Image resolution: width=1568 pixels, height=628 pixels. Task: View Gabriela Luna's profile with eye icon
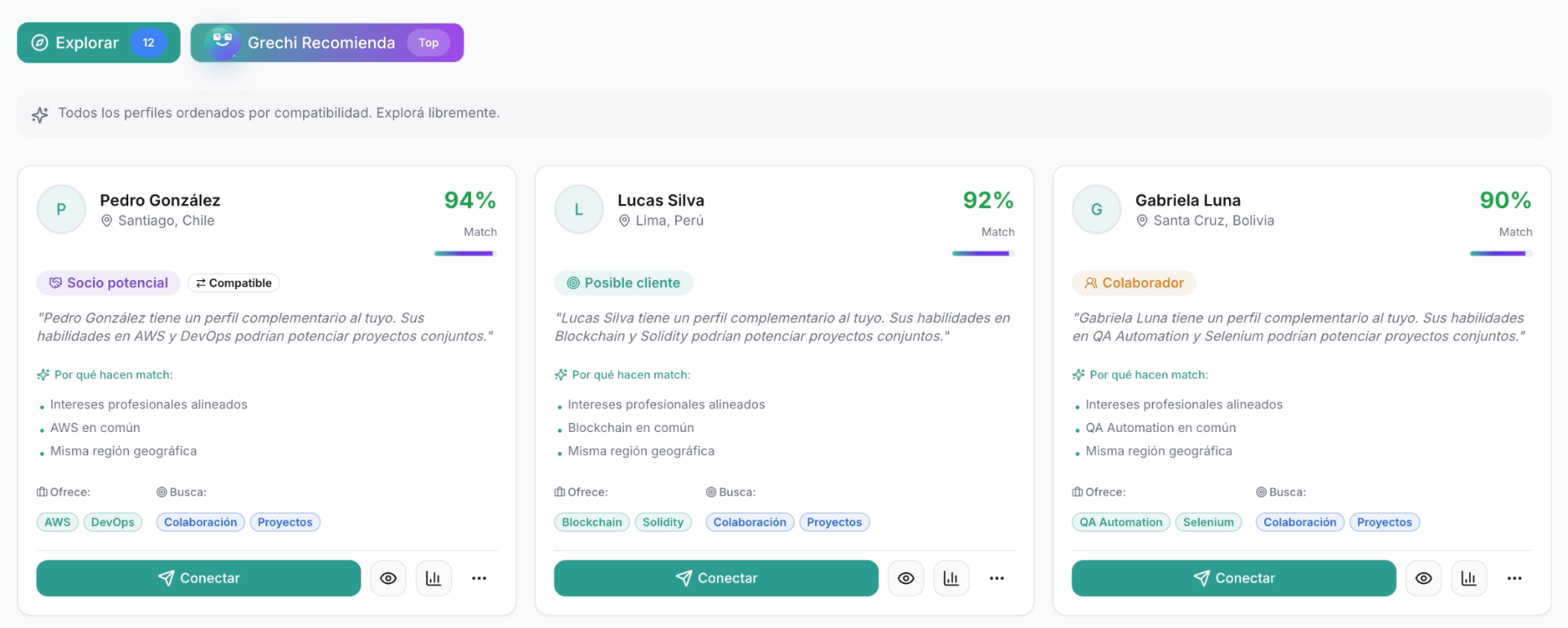(x=1423, y=578)
